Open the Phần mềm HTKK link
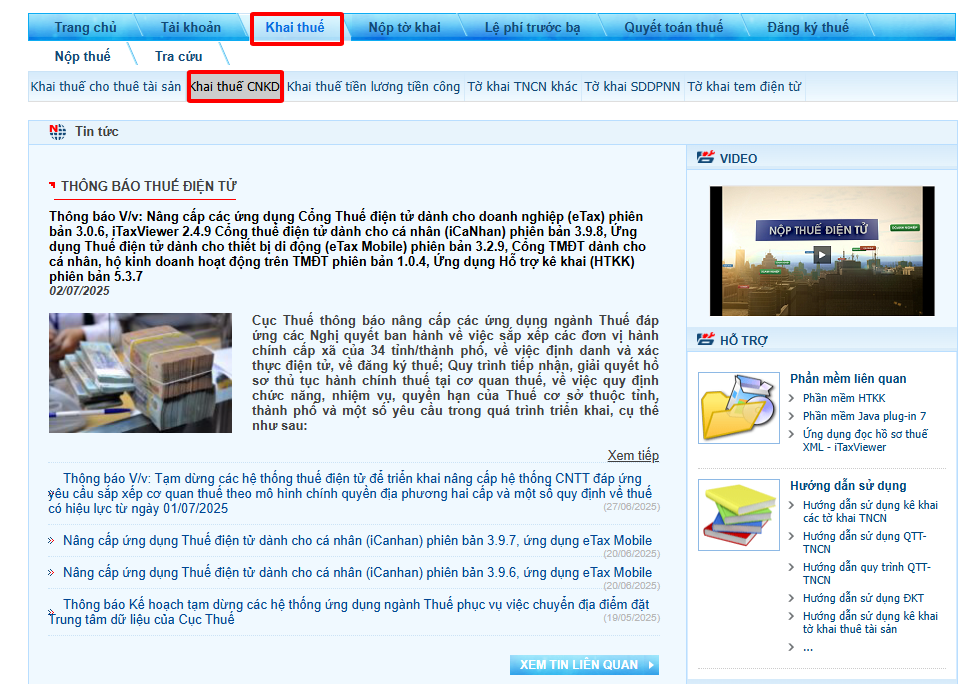The image size is (970, 684). click(843, 398)
